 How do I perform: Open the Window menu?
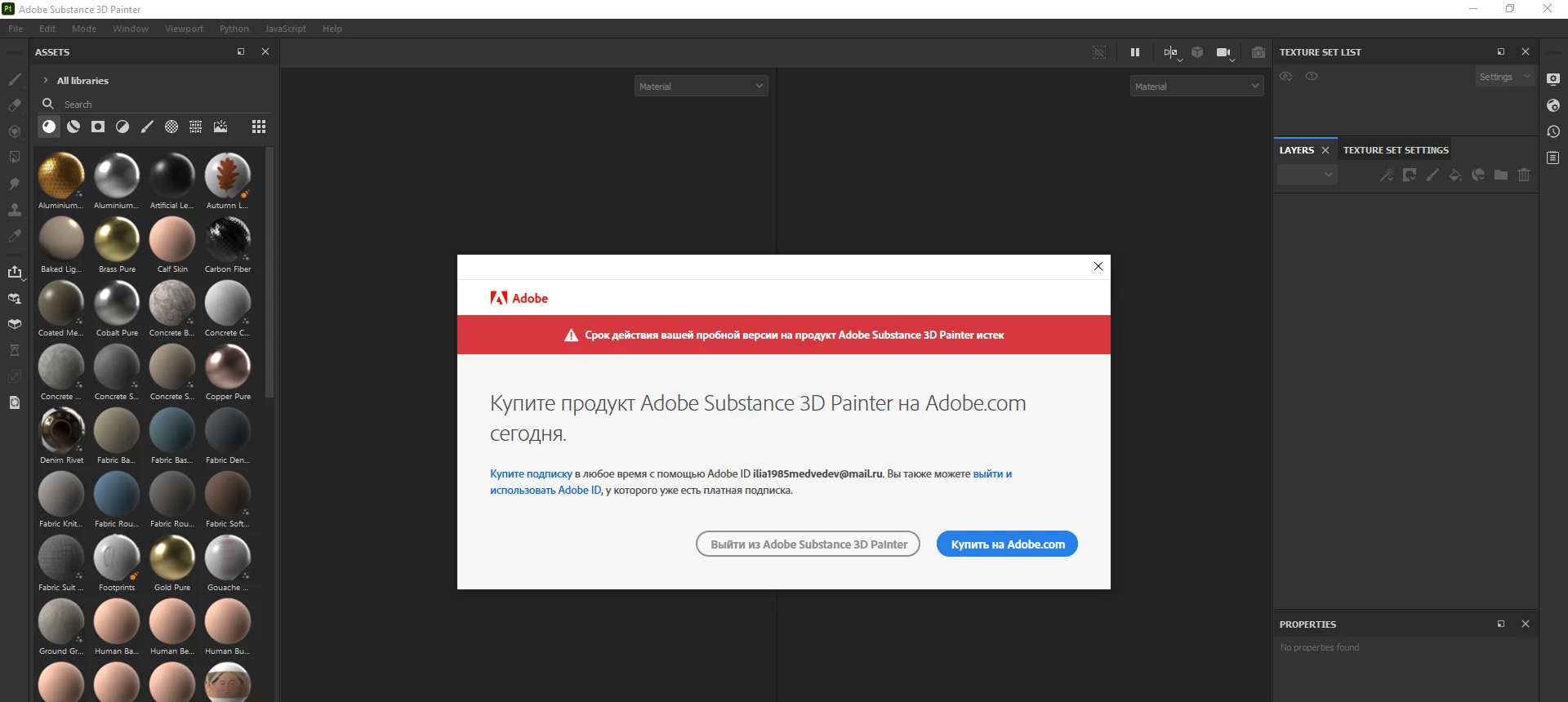pos(131,29)
